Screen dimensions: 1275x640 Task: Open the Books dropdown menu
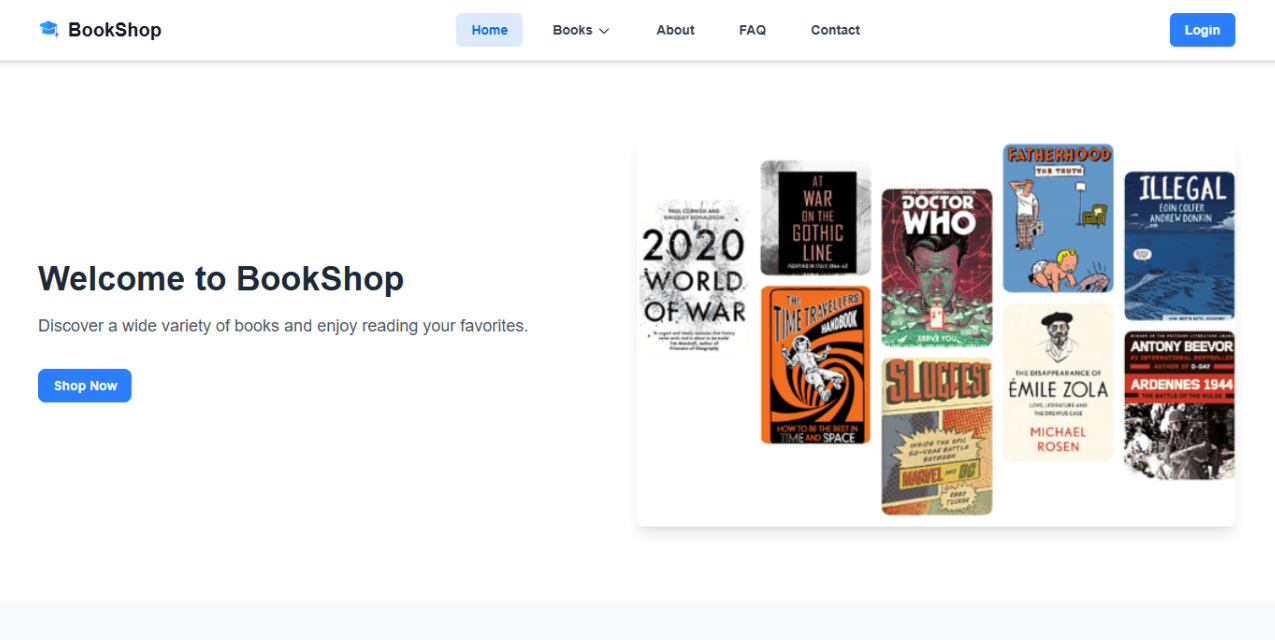click(x=572, y=30)
